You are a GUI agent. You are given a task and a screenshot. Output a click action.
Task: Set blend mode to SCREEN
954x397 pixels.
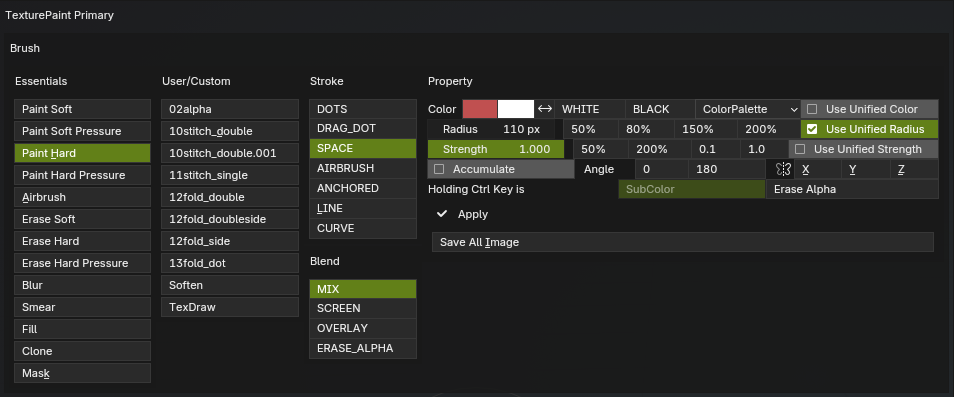coord(363,308)
